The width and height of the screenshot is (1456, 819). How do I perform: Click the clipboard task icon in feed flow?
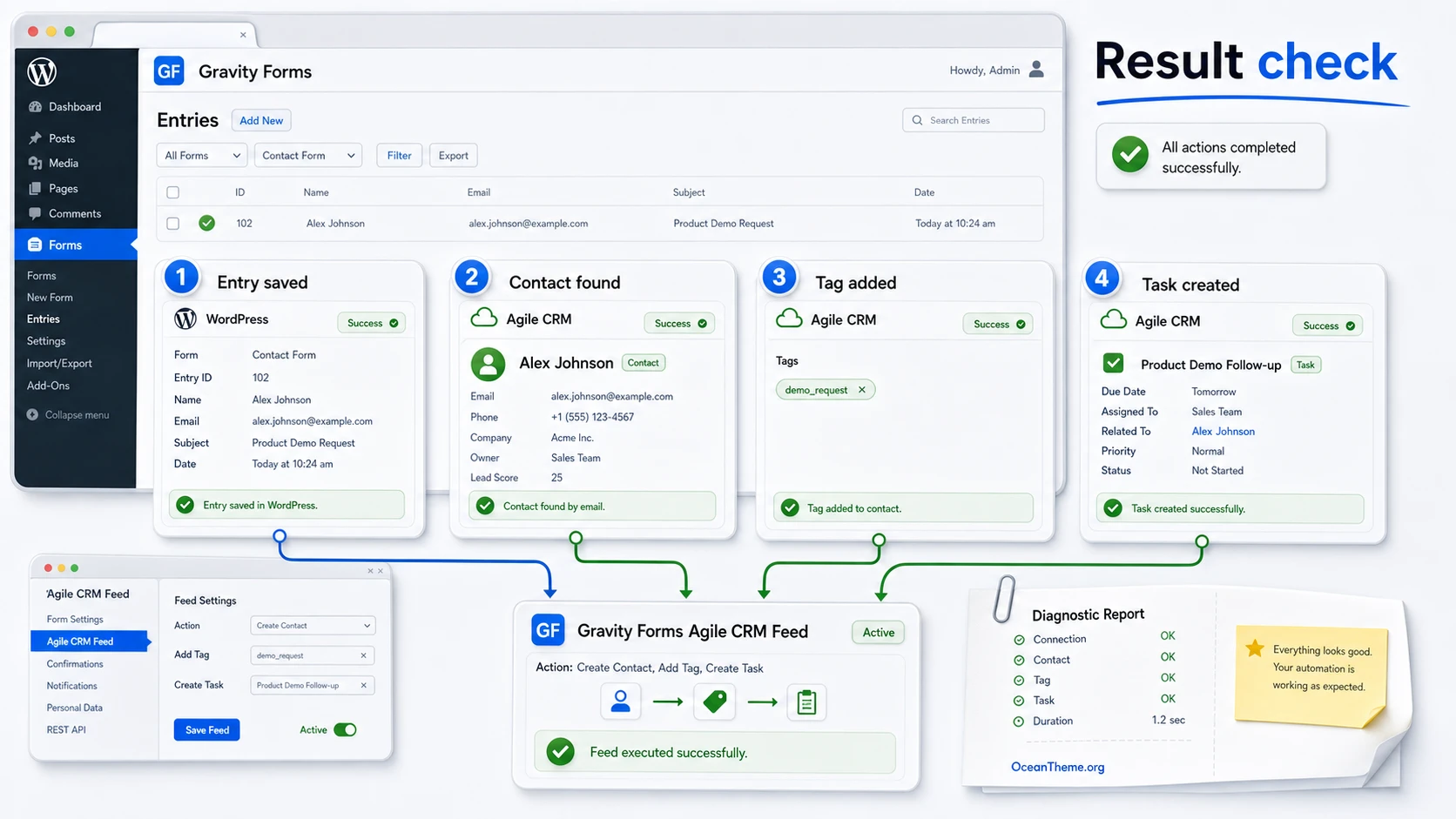coord(806,702)
